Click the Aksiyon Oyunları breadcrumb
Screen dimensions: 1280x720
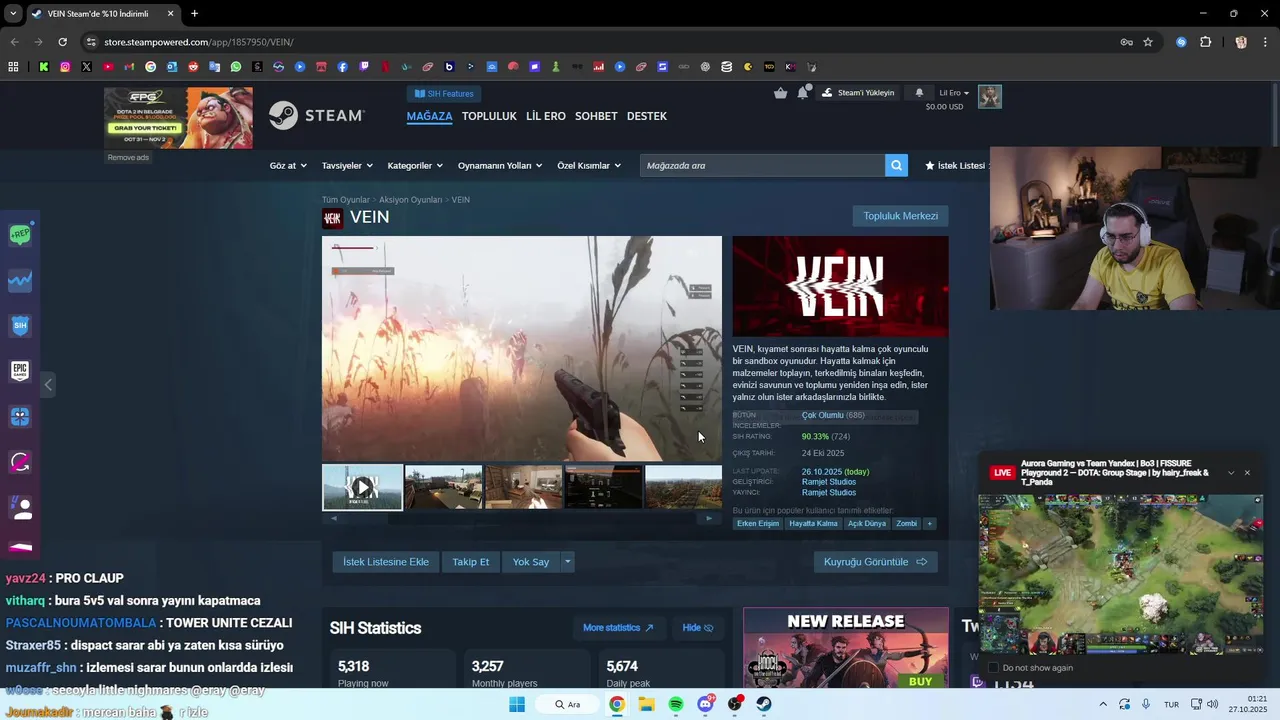coord(410,200)
